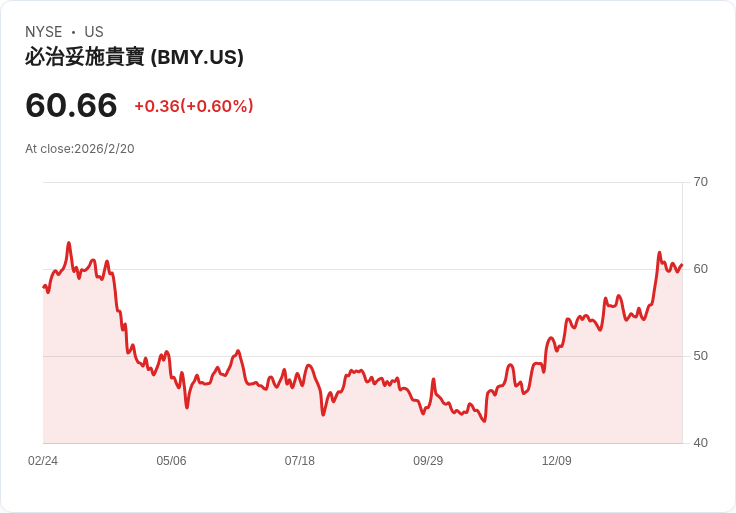This screenshot has width=736, height=513.
Task: Click the 07/18 date axis label
Action: [299, 461]
